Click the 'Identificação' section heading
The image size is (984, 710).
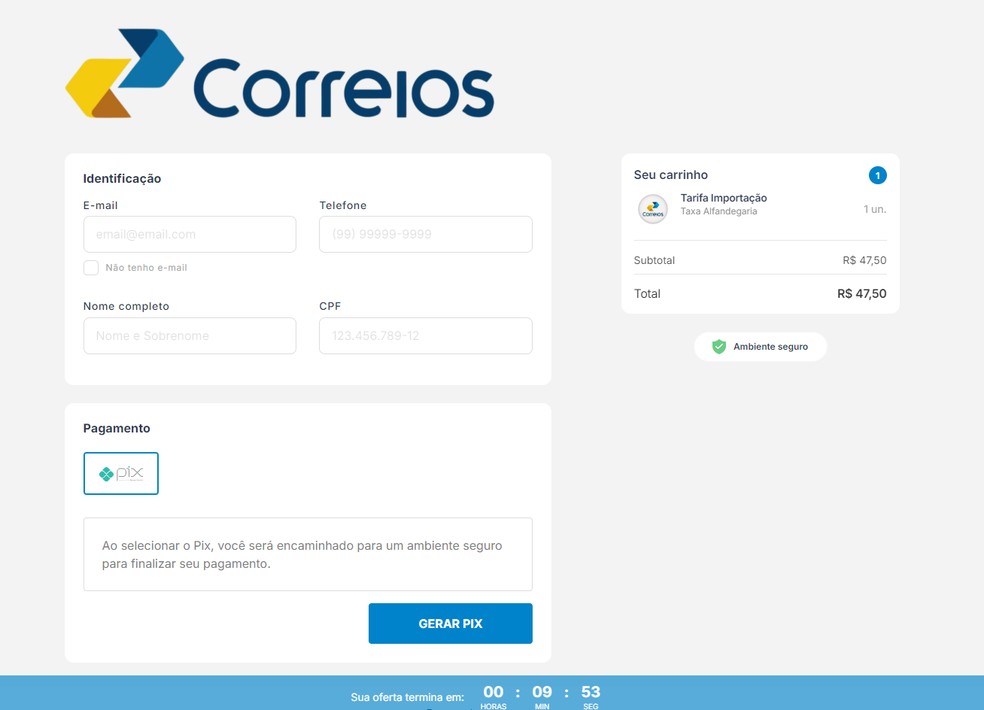(122, 178)
